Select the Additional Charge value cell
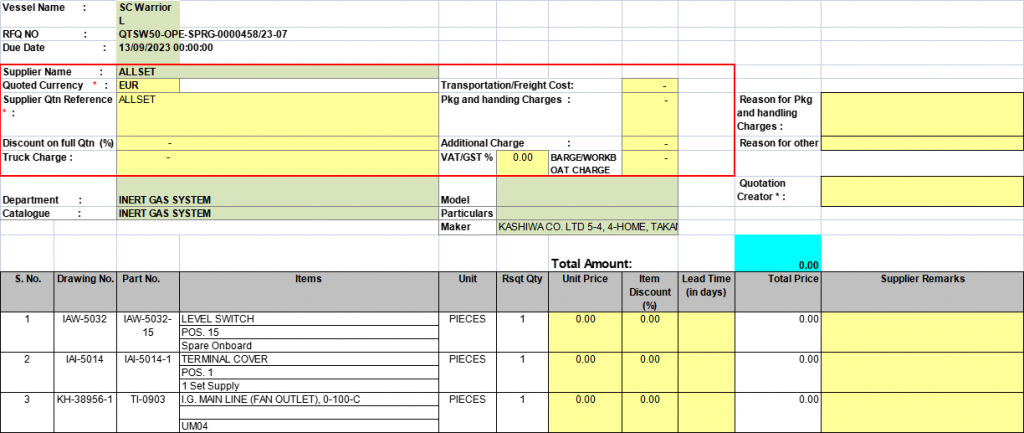The height and width of the screenshot is (433, 1024). (x=648, y=144)
